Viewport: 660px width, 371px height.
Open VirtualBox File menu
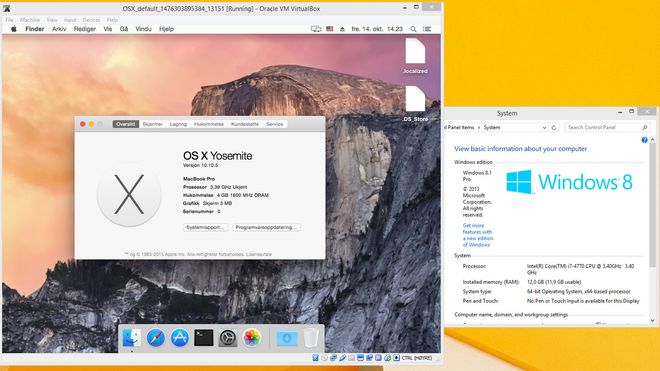click(9, 20)
